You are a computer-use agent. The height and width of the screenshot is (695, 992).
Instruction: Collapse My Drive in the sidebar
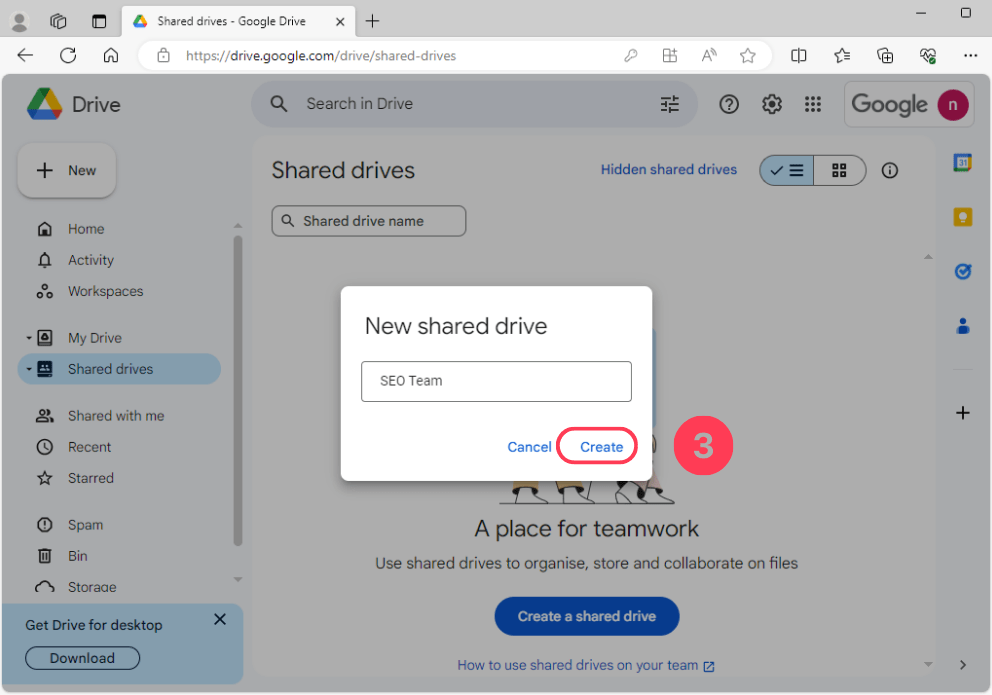click(29, 337)
